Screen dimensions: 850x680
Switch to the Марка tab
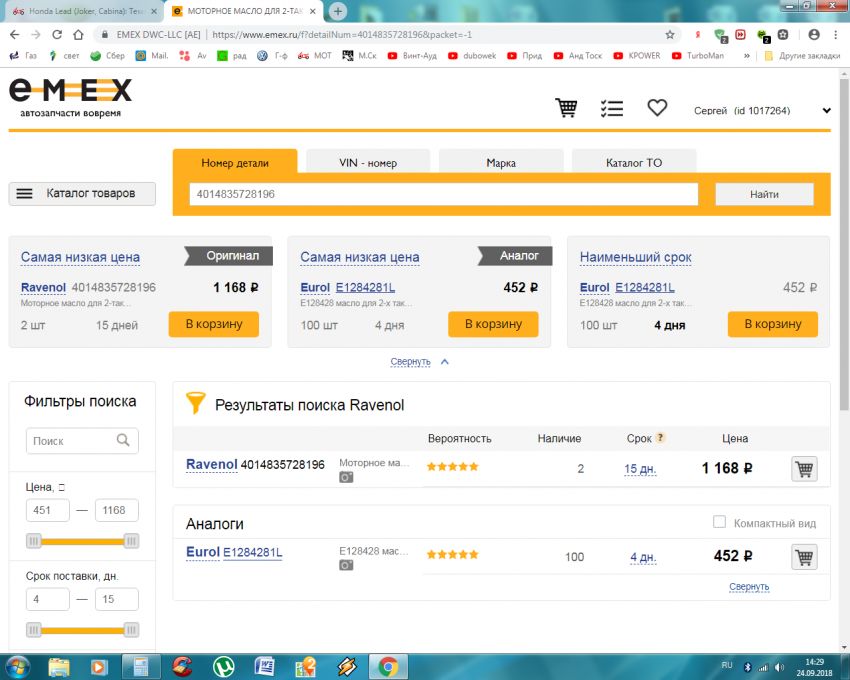pos(501,163)
